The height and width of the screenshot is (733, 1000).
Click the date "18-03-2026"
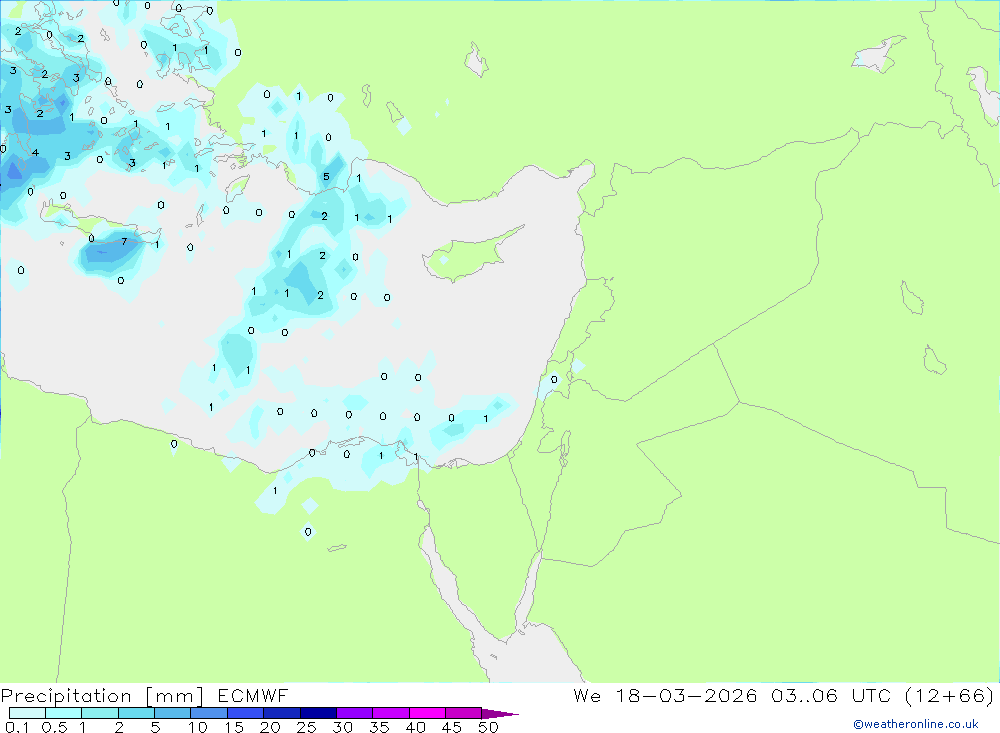point(686,695)
